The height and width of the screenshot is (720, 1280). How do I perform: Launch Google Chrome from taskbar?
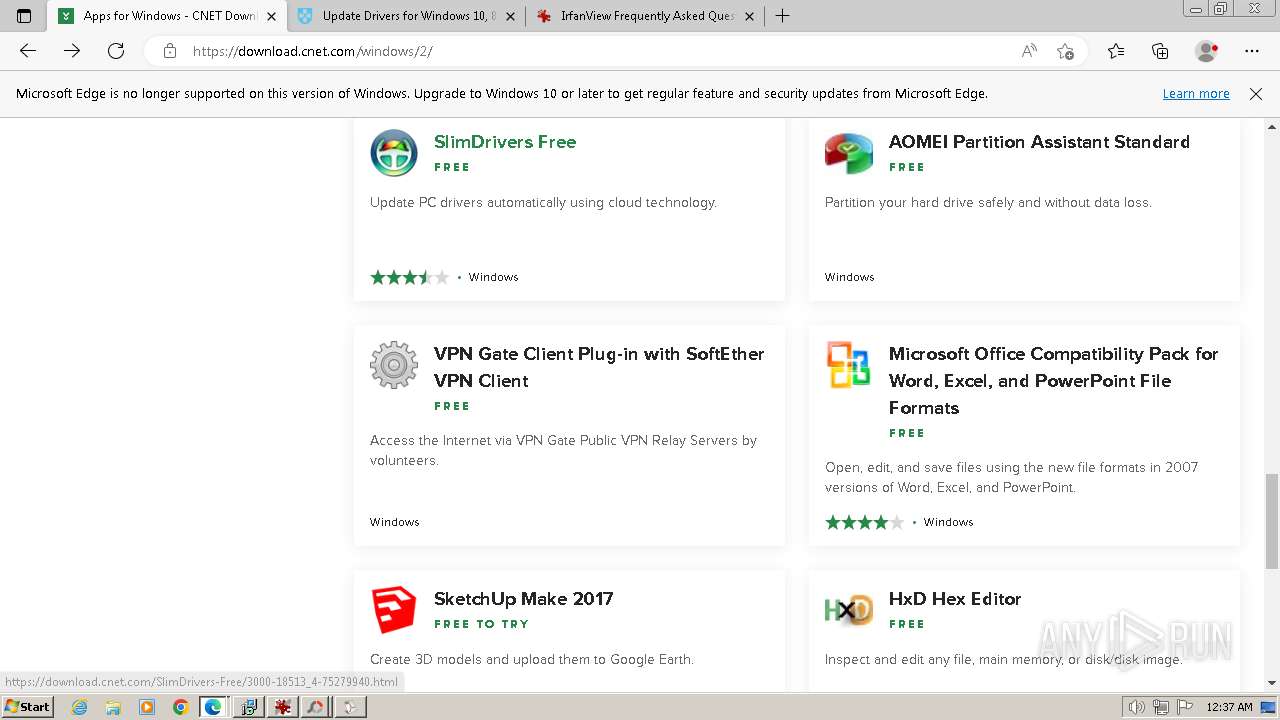(x=180, y=707)
